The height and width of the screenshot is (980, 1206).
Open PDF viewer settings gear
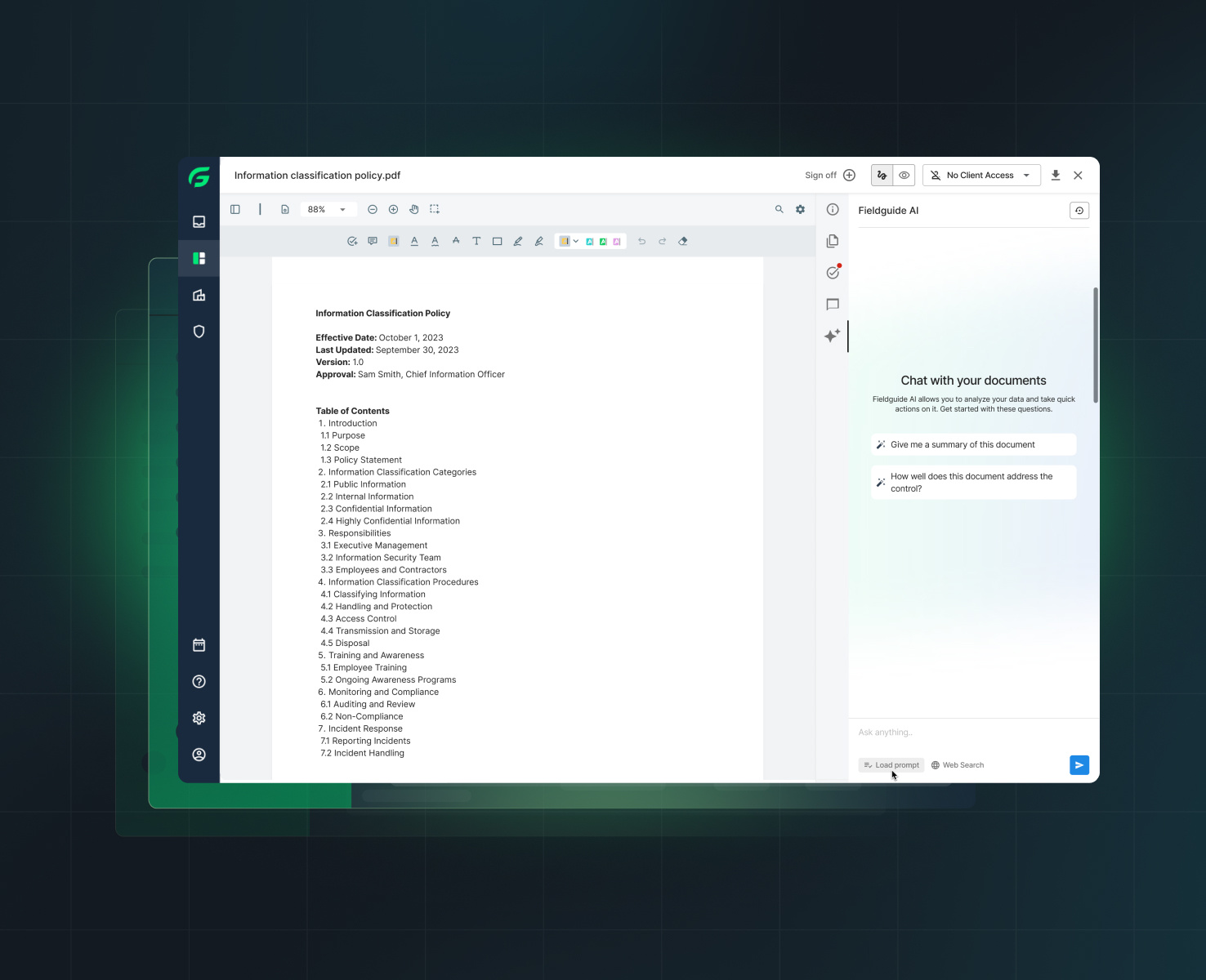tap(801, 209)
